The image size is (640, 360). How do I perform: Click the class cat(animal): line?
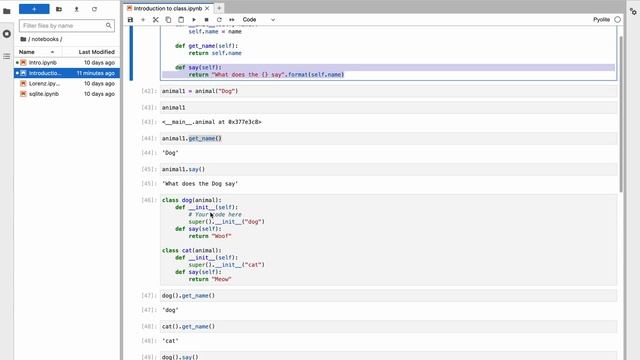click(x=191, y=251)
